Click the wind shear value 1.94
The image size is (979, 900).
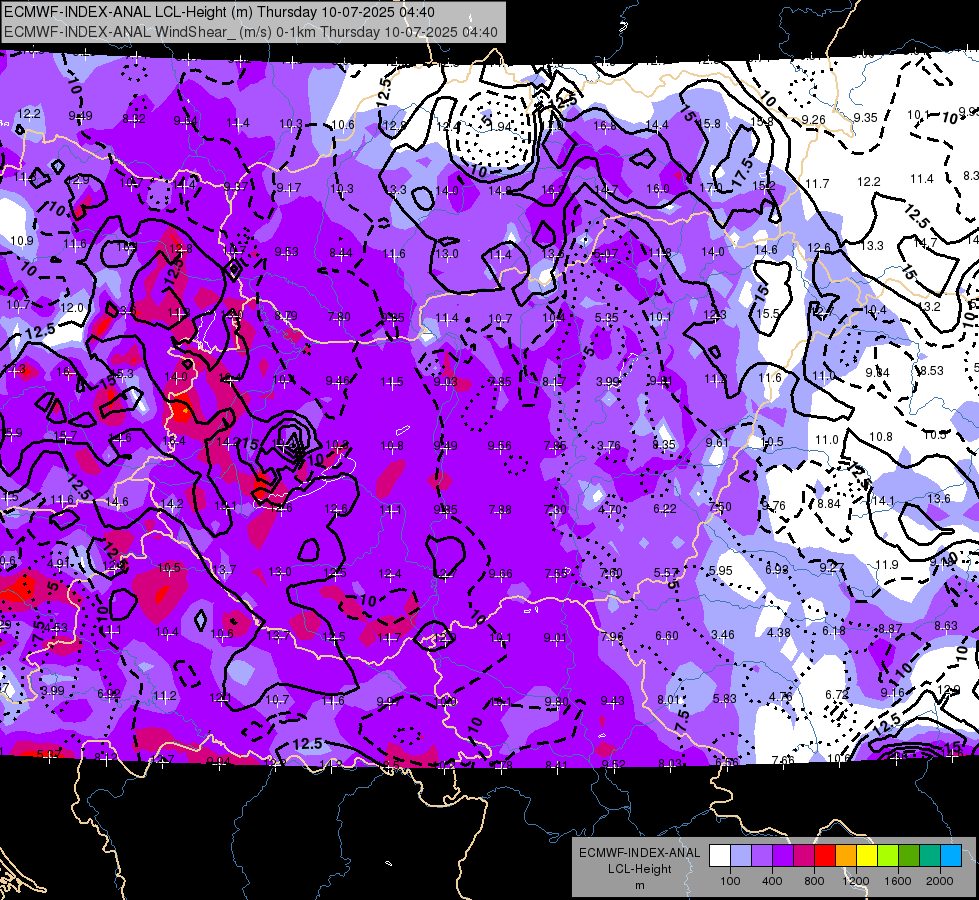click(x=499, y=127)
